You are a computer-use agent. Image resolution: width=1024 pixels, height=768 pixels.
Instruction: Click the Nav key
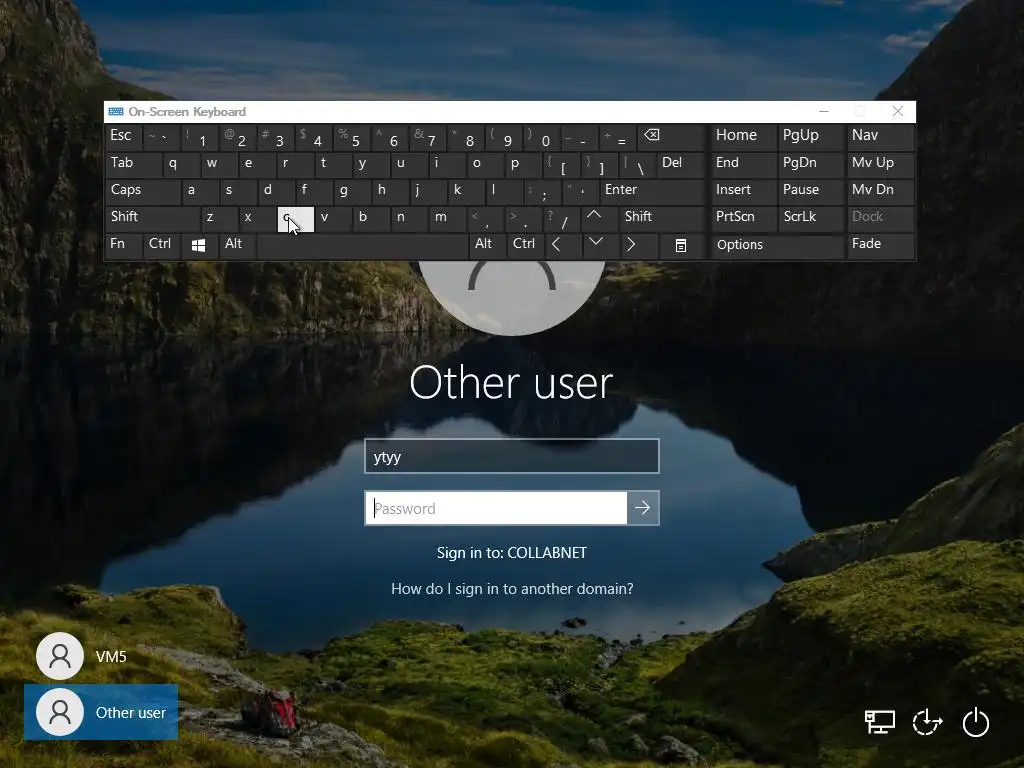coord(880,136)
